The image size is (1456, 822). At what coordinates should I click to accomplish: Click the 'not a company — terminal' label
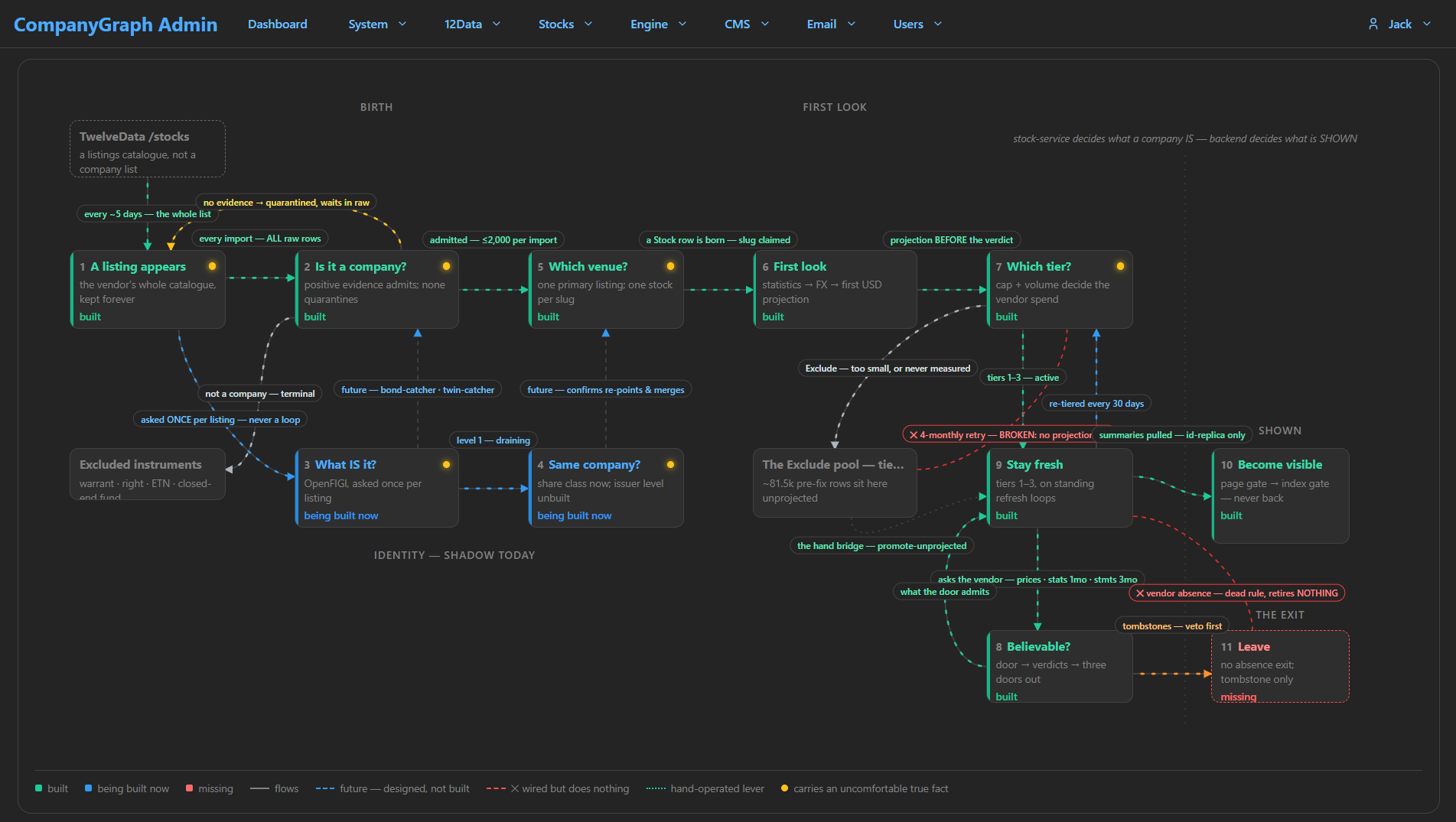click(x=260, y=394)
